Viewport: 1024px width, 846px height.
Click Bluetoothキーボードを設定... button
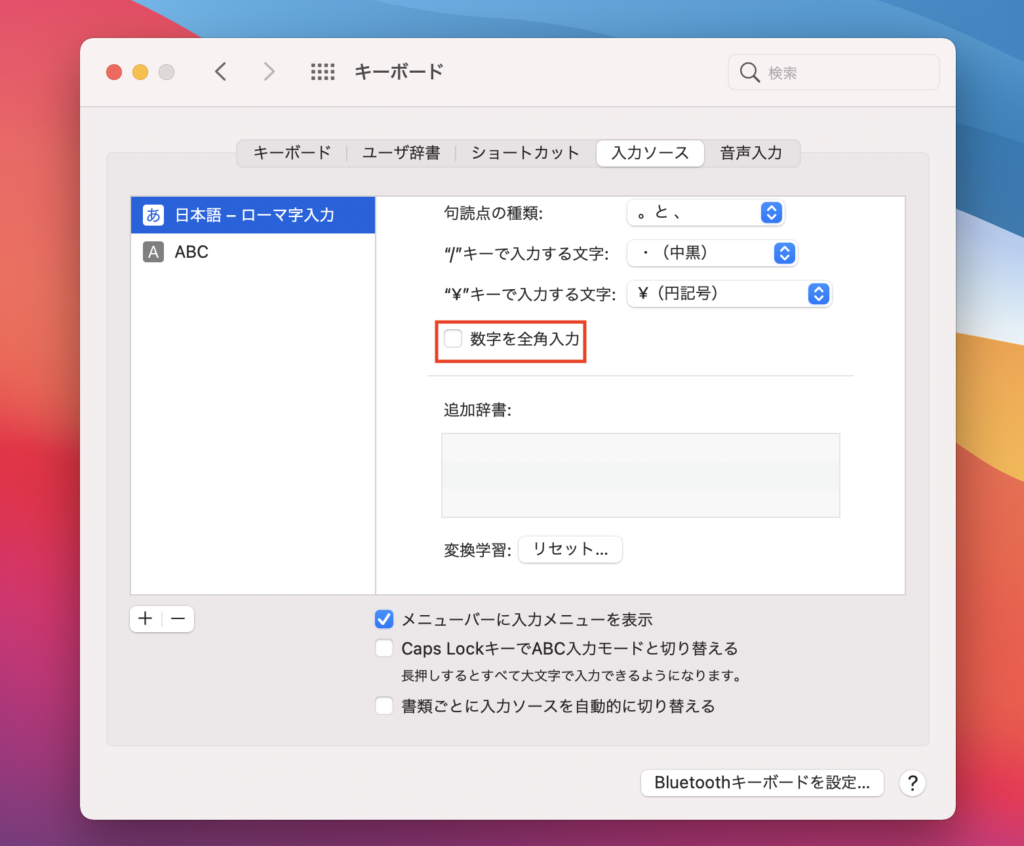(x=762, y=783)
